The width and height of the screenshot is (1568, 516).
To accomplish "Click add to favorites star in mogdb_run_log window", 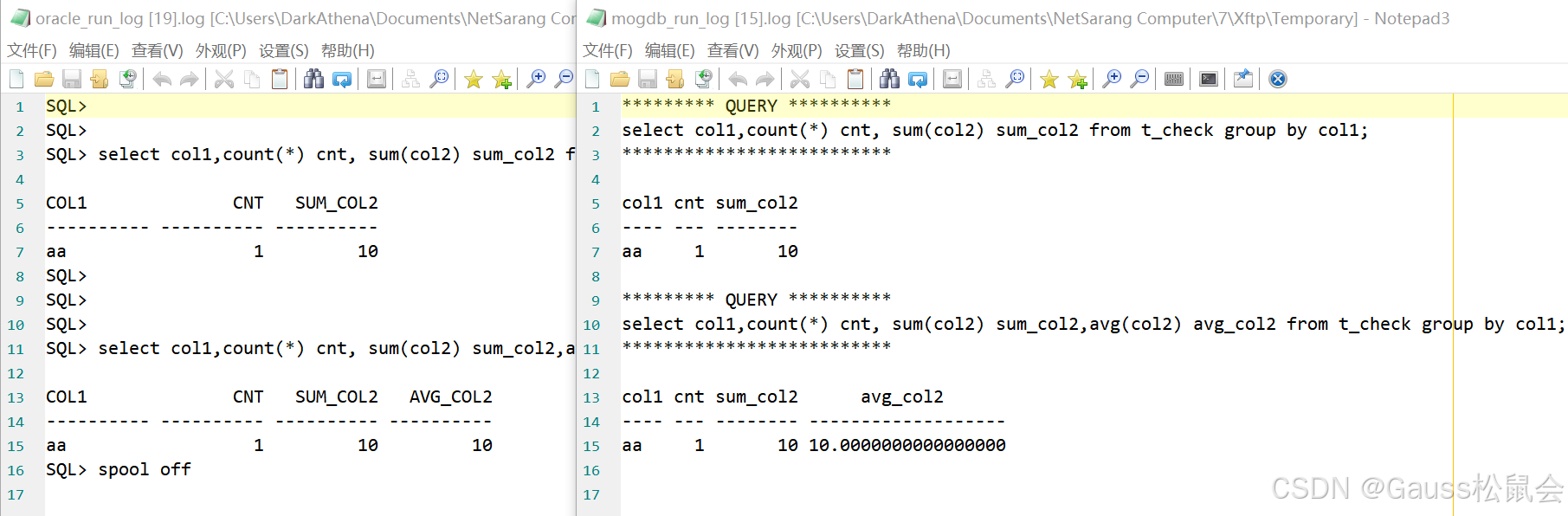I will point(1077,80).
